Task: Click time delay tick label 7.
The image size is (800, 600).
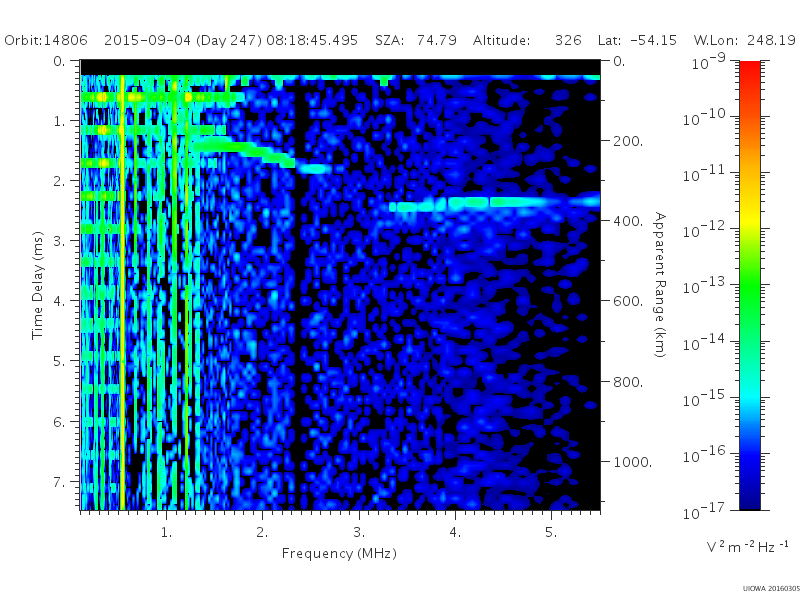Action: click(60, 482)
